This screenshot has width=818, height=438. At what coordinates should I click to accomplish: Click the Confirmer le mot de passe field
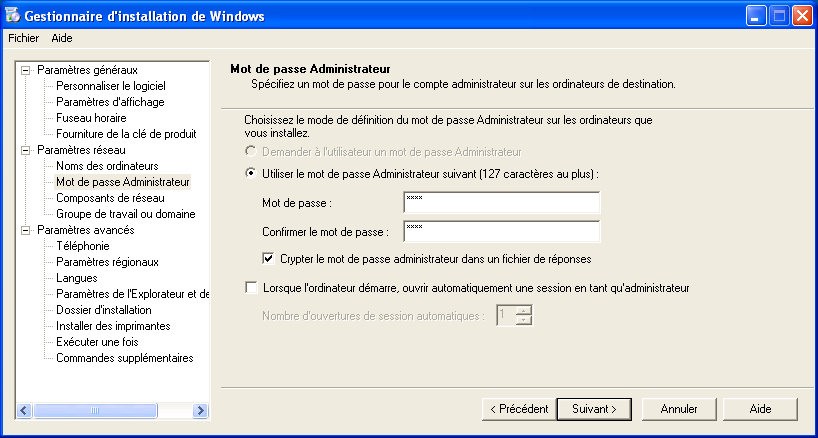(502, 232)
